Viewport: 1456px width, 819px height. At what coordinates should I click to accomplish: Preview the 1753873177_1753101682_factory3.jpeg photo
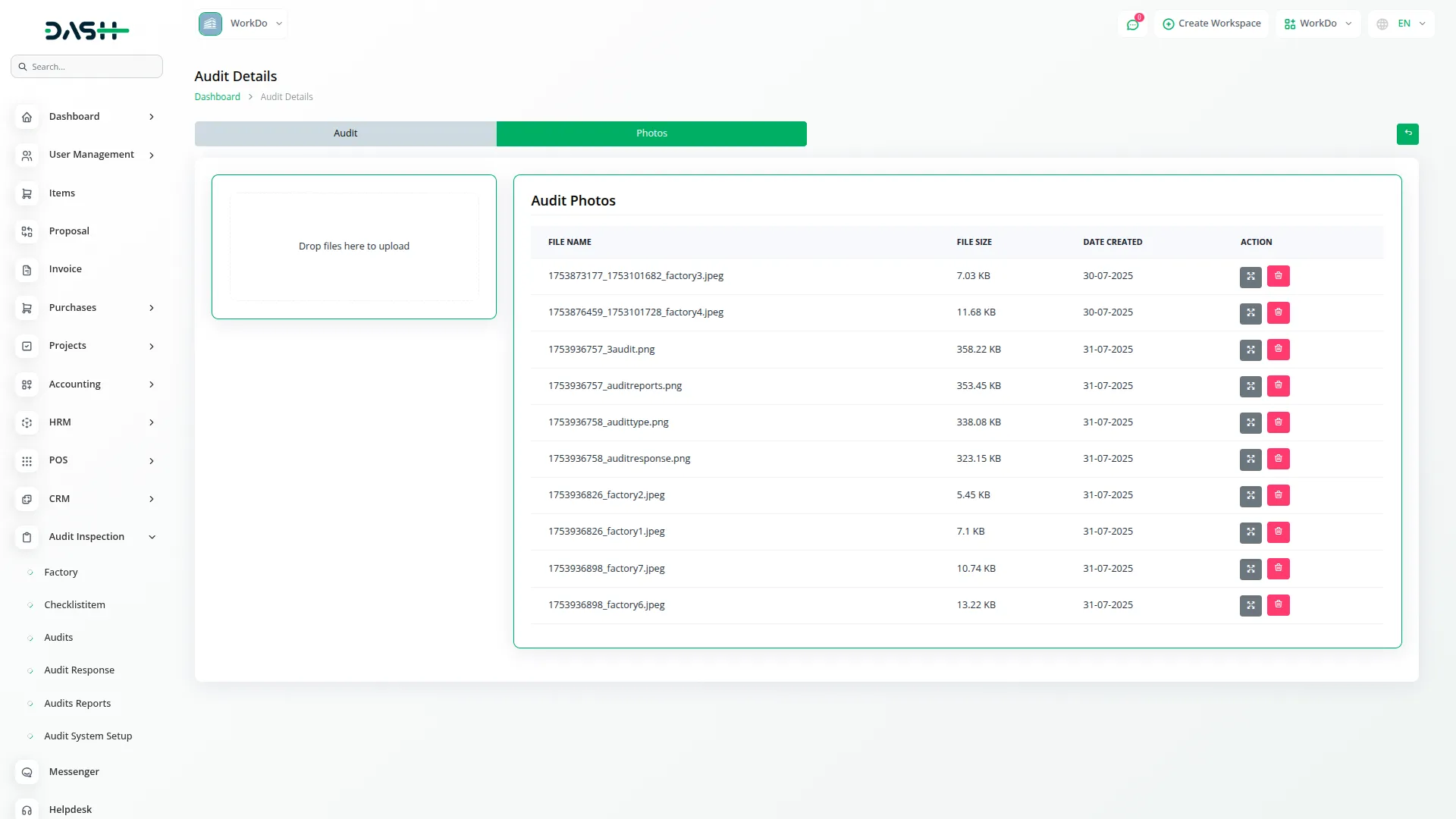click(1250, 277)
